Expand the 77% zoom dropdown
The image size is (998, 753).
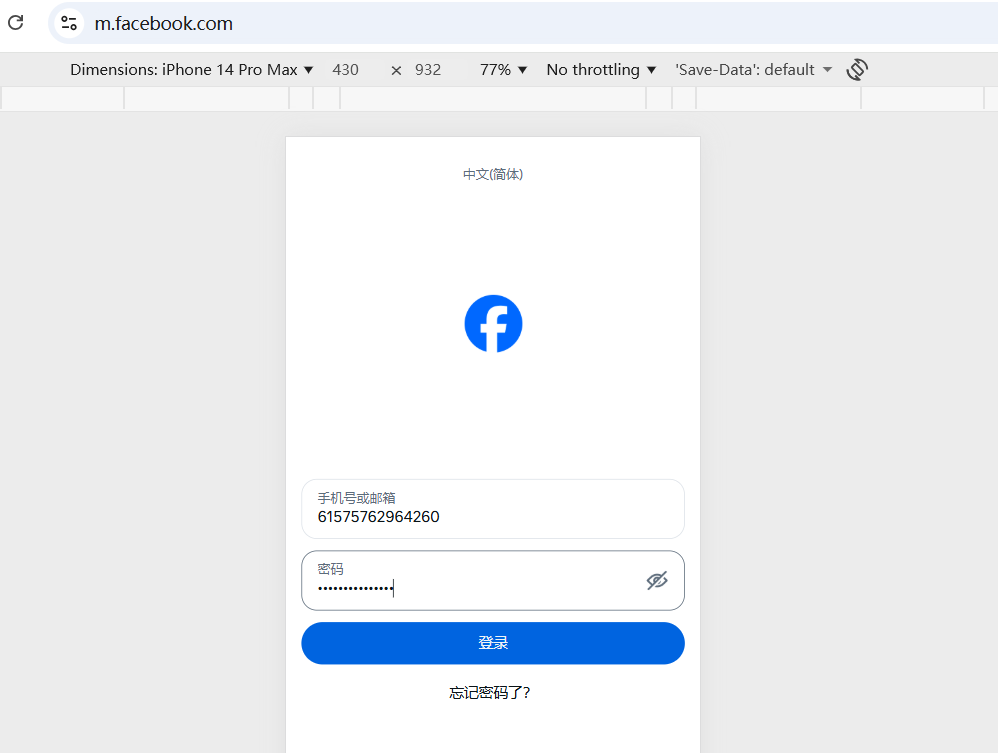(503, 69)
